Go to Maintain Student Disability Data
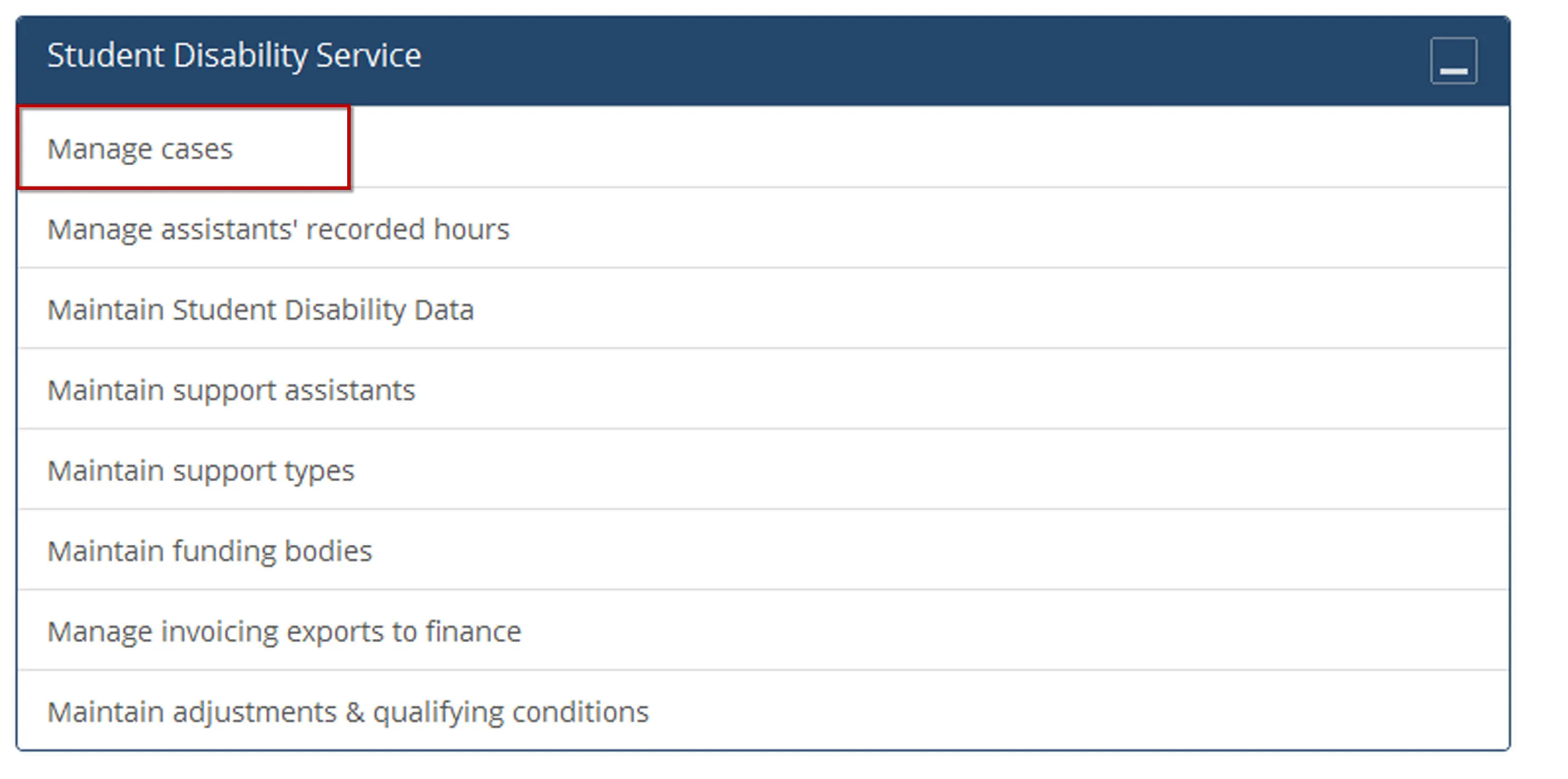 (260, 310)
